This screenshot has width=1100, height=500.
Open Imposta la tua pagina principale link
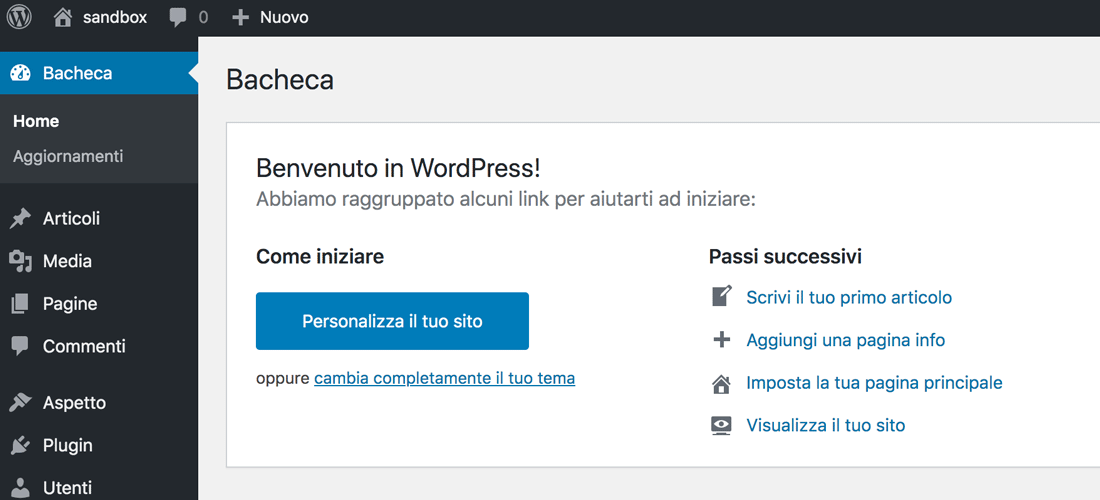tap(874, 384)
